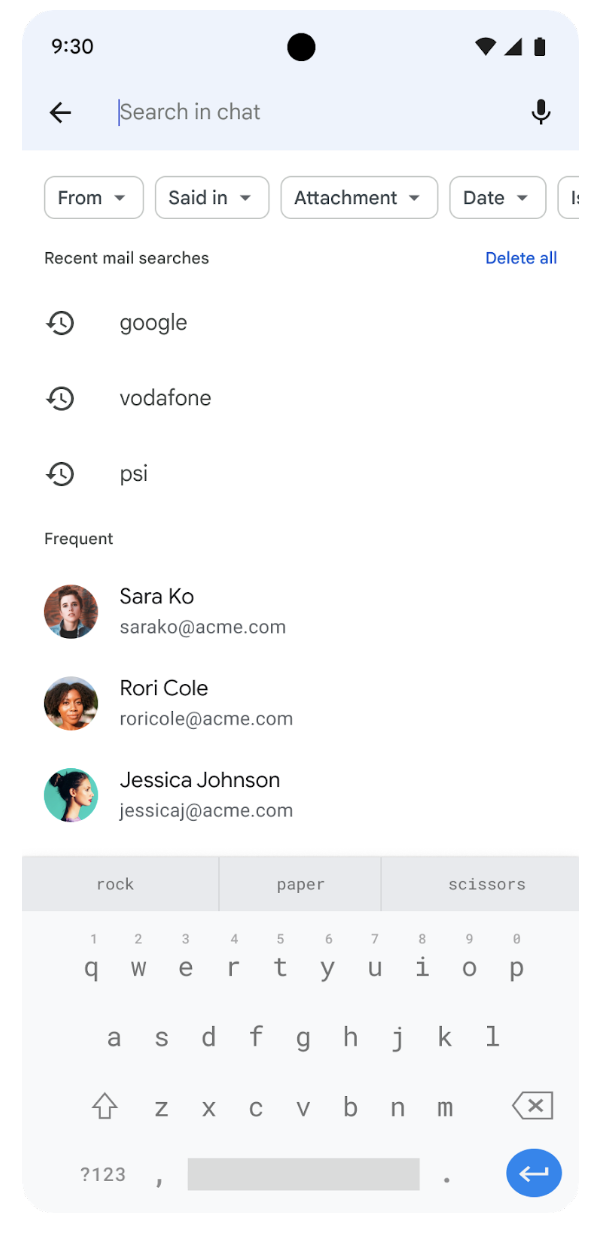The height and width of the screenshot is (1234, 600).
Task: Delete all recent mail searches
Action: click(520, 258)
